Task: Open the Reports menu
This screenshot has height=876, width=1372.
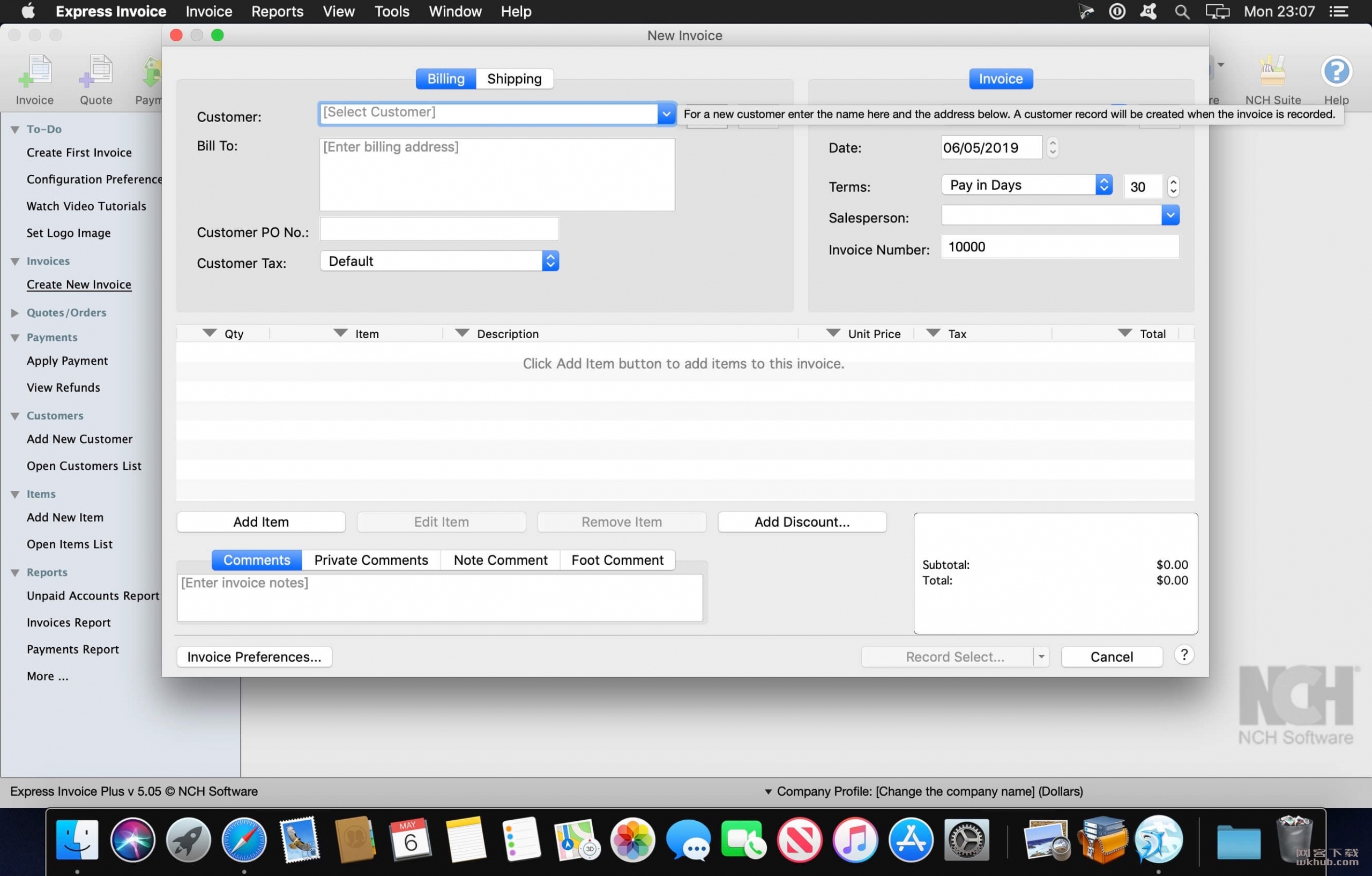Action: click(x=278, y=11)
